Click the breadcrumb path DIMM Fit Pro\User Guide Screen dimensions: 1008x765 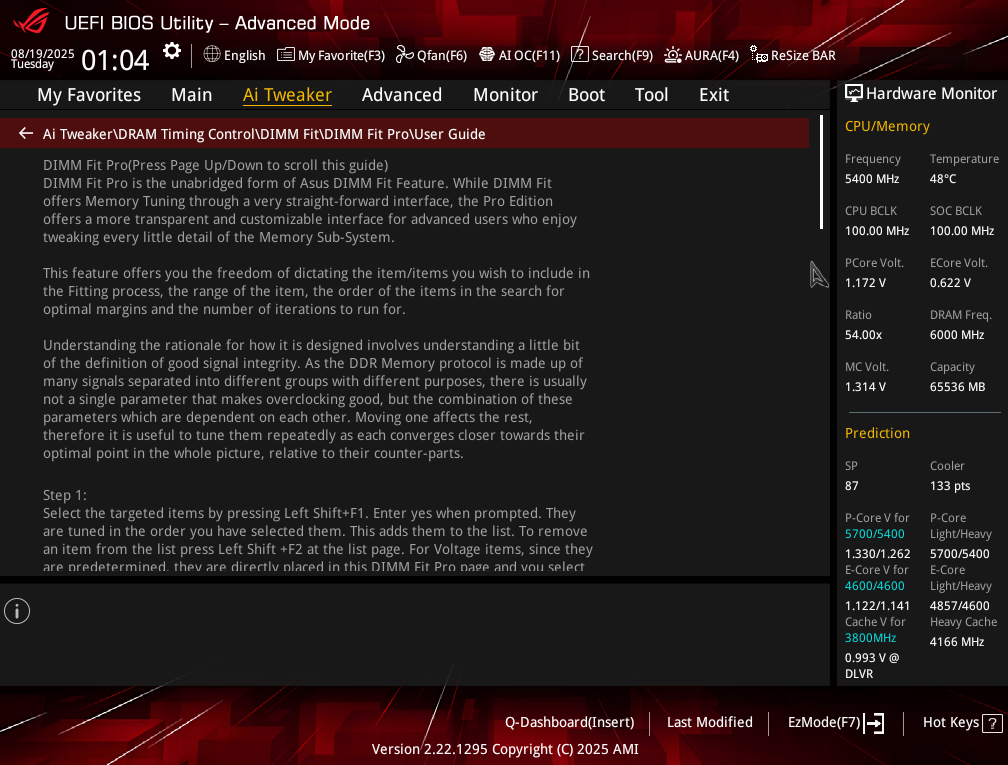click(x=404, y=134)
